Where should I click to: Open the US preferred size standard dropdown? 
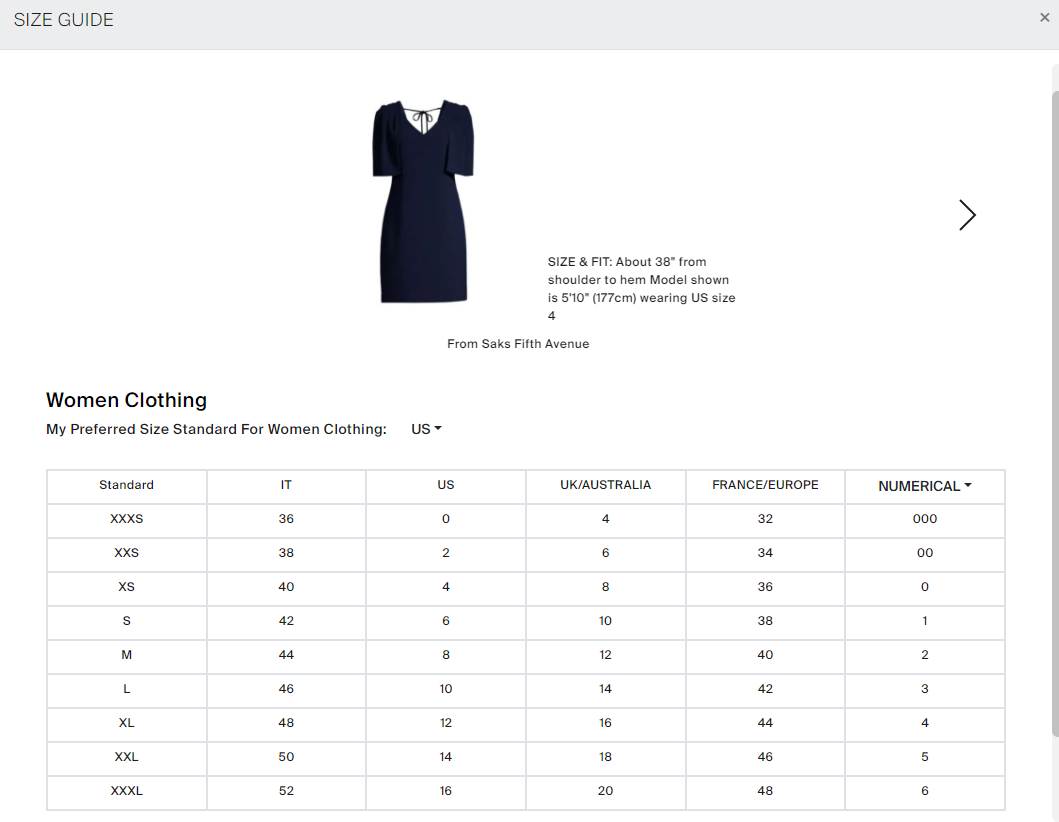tap(426, 429)
